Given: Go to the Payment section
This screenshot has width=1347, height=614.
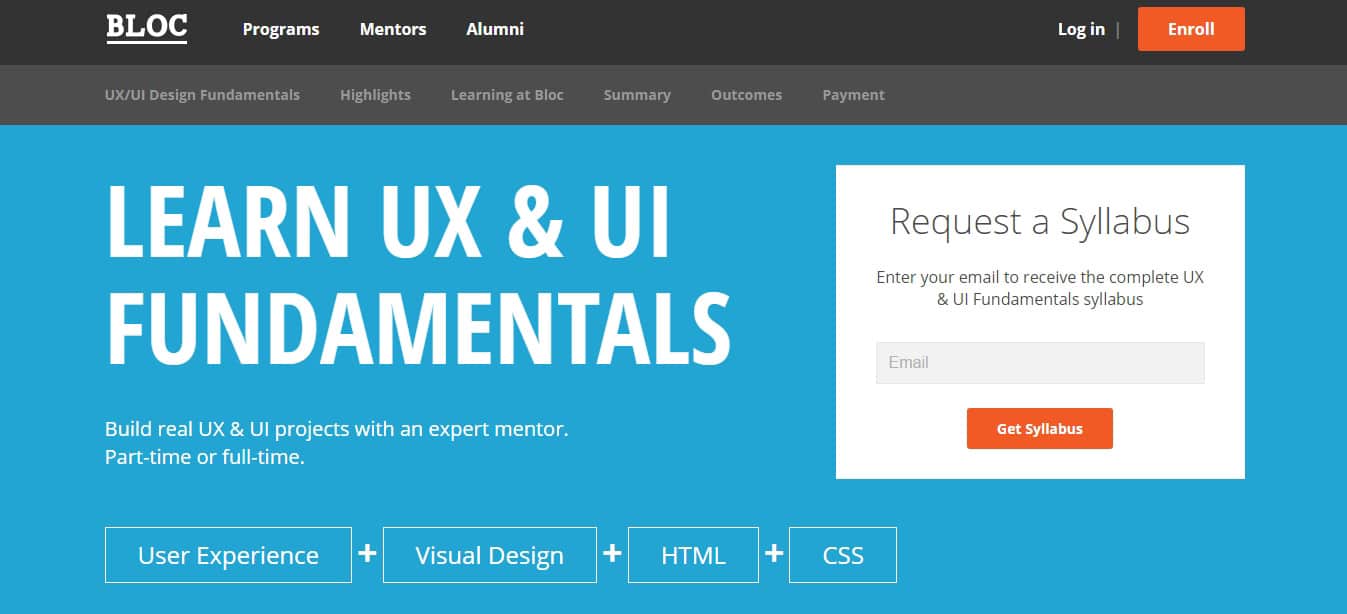Looking at the screenshot, I should coord(853,95).
